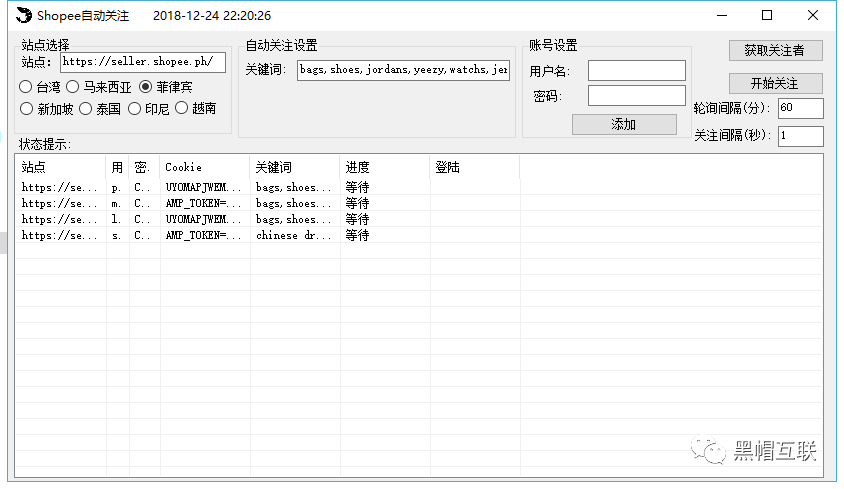The width and height of the screenshot is (844, 489).
Task: Minimize the Shopee自动关注 window
Action: [722, 15]
